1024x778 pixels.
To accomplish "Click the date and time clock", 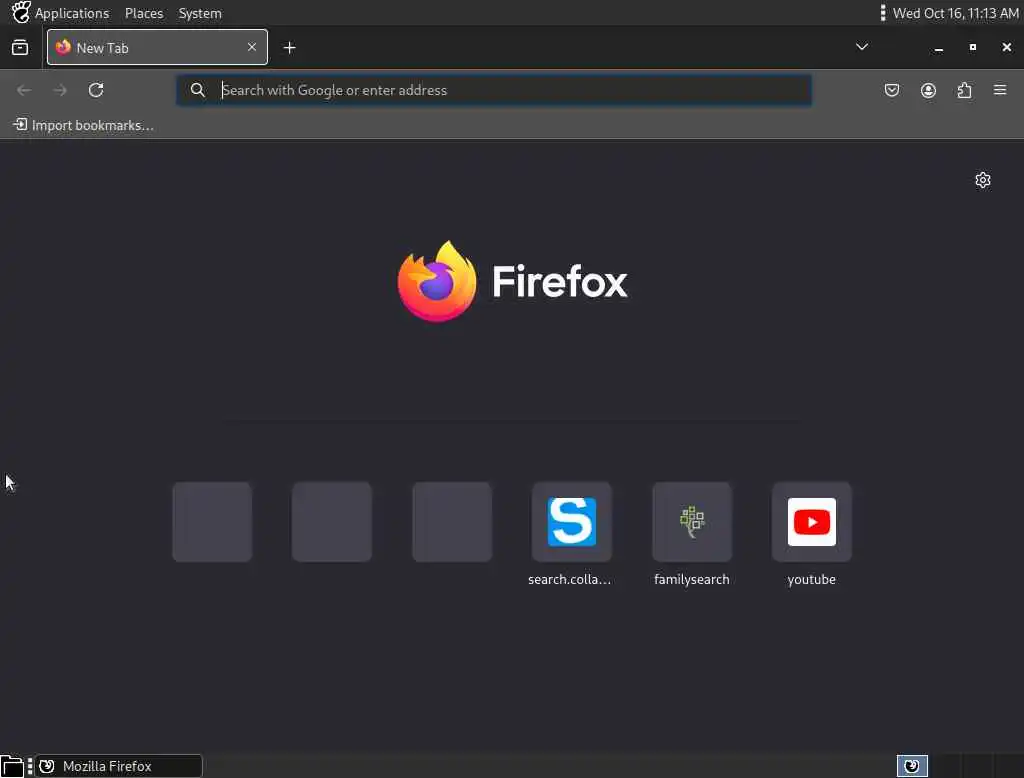I will coord(955,13).
